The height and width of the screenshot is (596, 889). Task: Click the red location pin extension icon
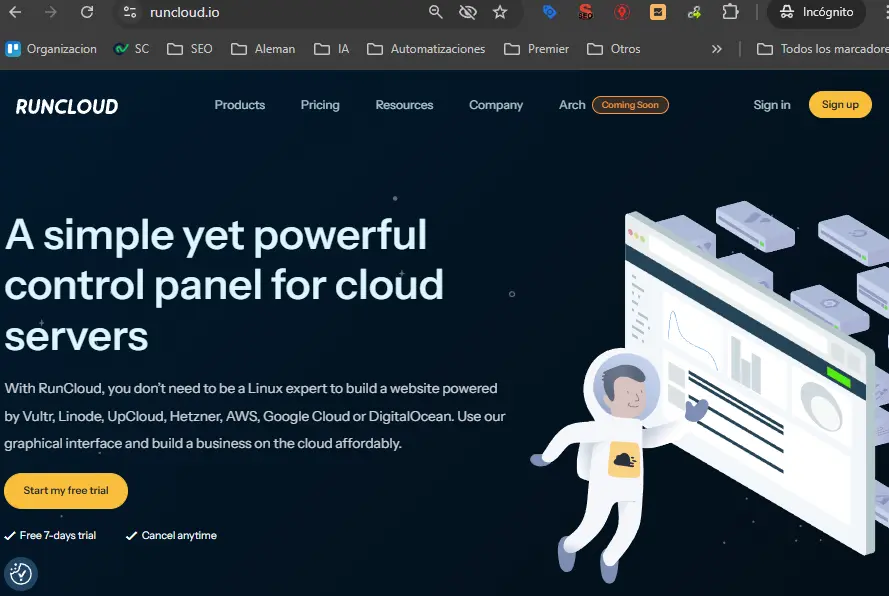(622, 13)
